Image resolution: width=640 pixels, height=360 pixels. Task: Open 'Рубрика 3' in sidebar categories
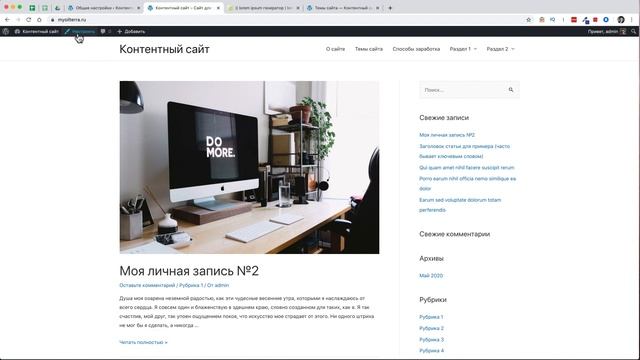click(x=431, y=340)
